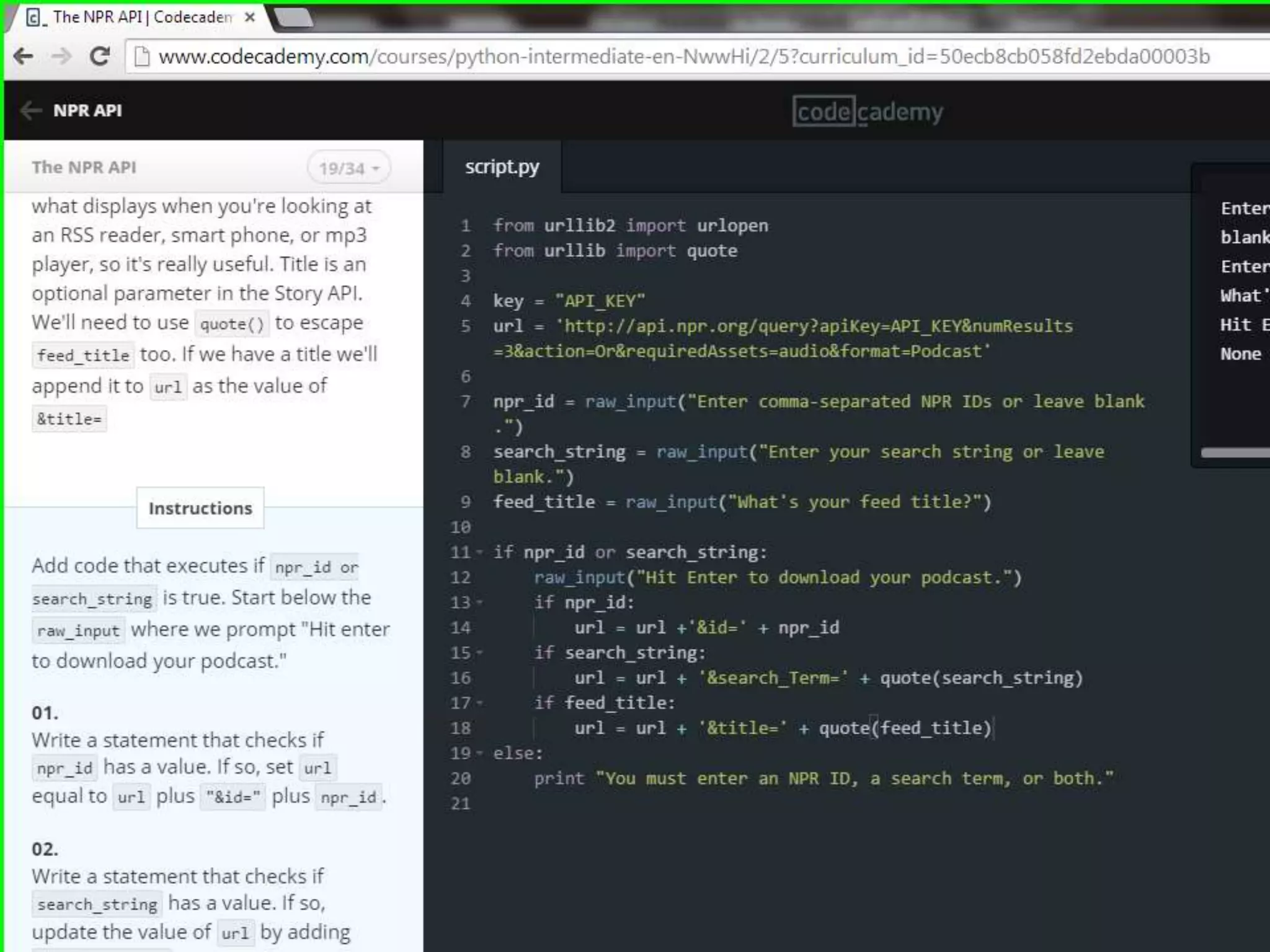Click the 'raw_input' snippet in instructions
Image resolution: width=1270 pixels, height=952 pixels.
78,630
